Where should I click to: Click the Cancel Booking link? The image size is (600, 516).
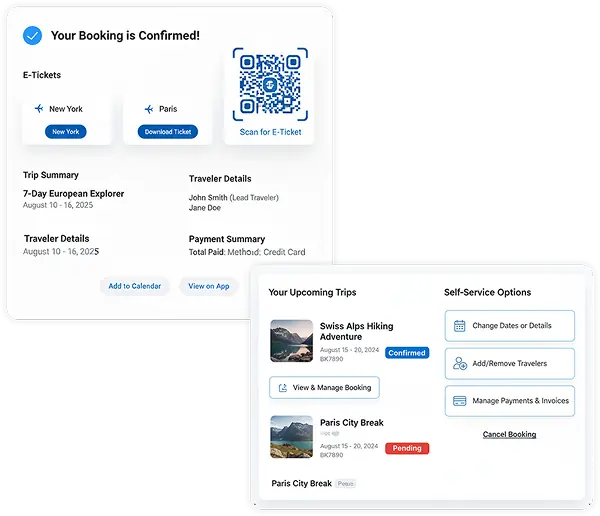(509, 434)
